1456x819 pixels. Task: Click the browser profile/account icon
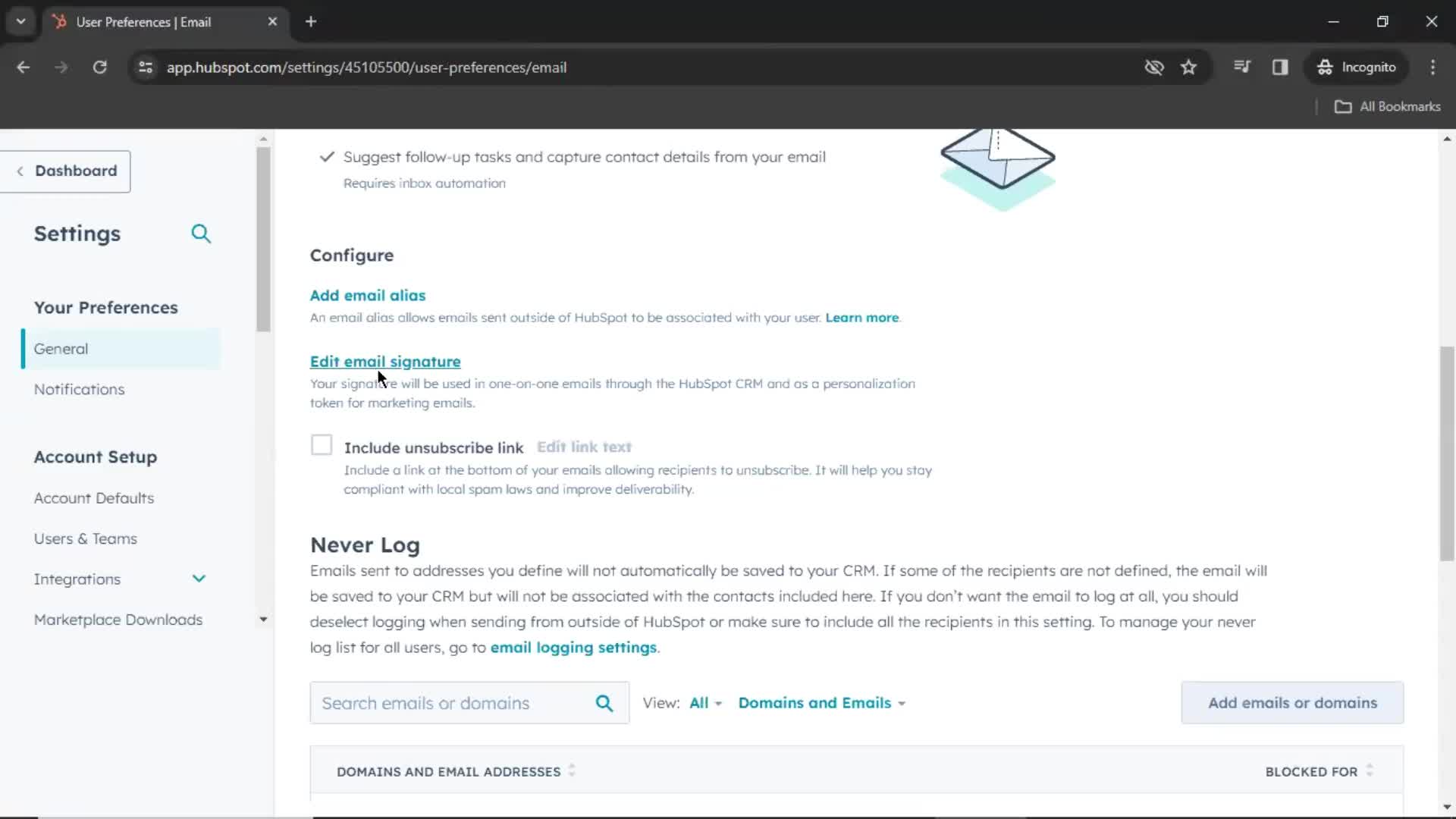click(x=1357, y=67)
